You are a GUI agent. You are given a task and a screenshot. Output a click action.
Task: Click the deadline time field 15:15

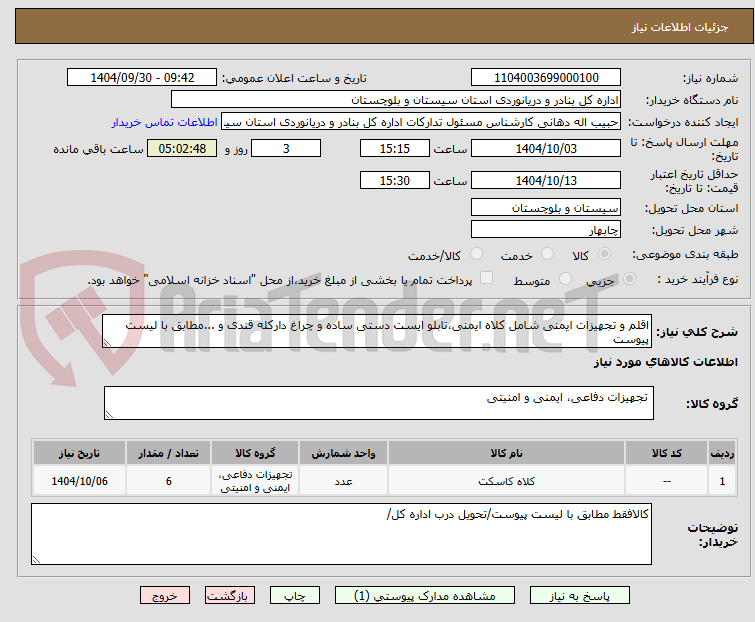point(395,148)
